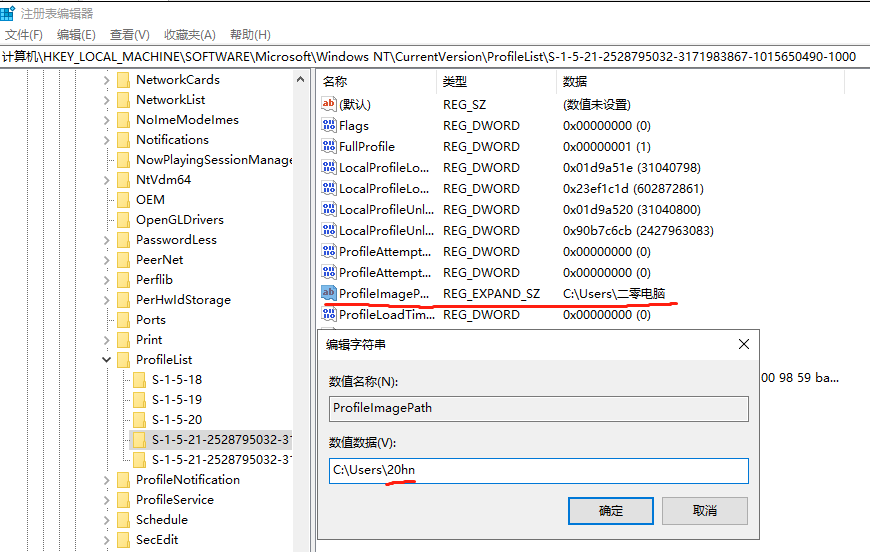Image resolution: width=870 pixels, height=552 pixels.
Task: Click the ProfileLoadTime DWORD value icon
Action: pos(329,314)
